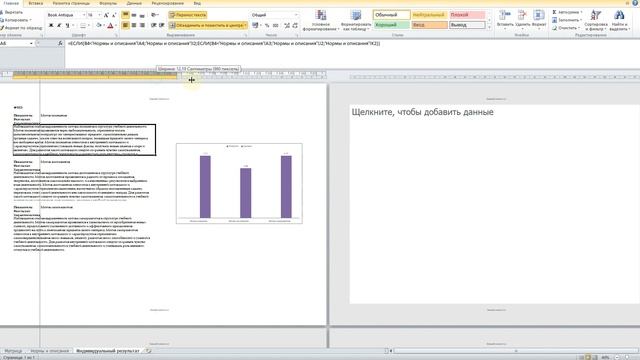Apply the 'Плохой' red cell style
640x360 pixels.
(x=467, y=15)
